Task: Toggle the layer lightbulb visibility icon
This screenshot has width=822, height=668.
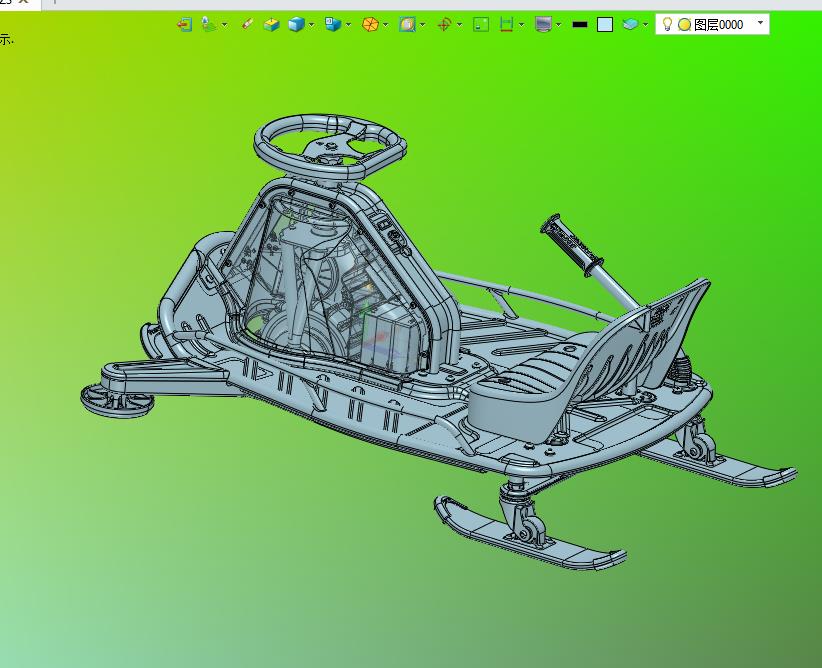Action: [668, 24]
